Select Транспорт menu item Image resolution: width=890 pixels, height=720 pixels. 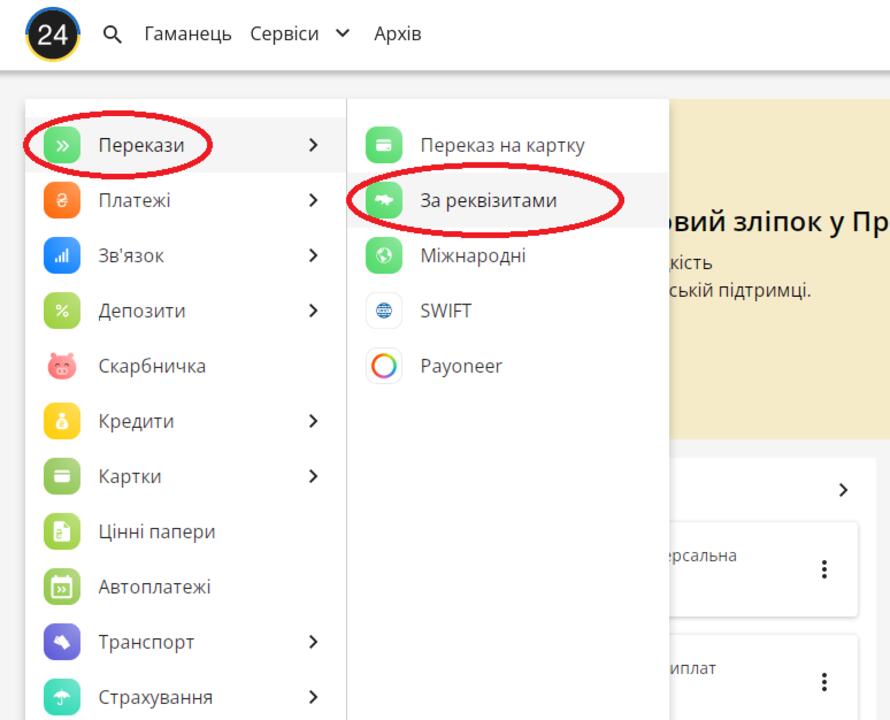(186, 642)
